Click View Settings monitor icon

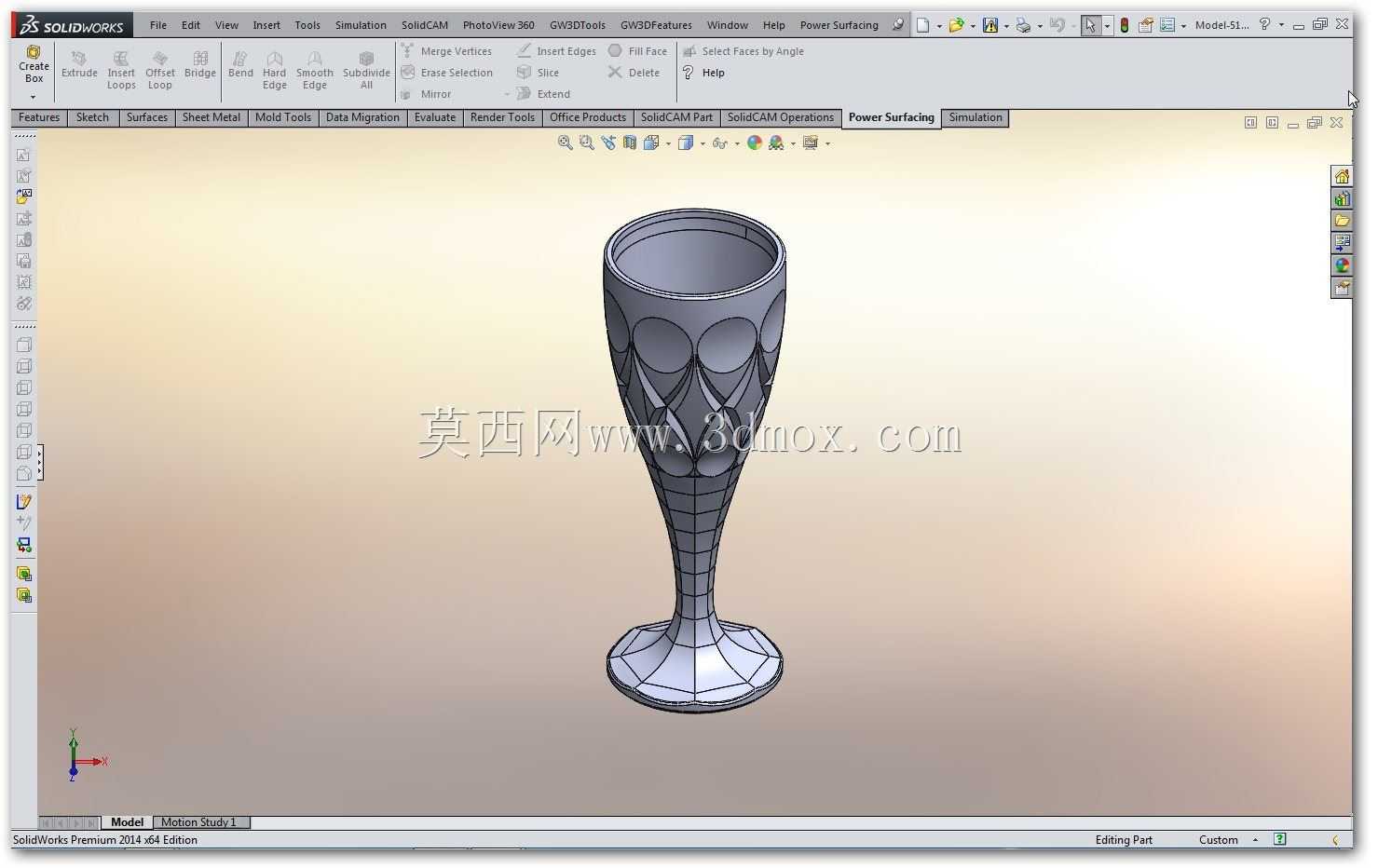tap(811, 142)
